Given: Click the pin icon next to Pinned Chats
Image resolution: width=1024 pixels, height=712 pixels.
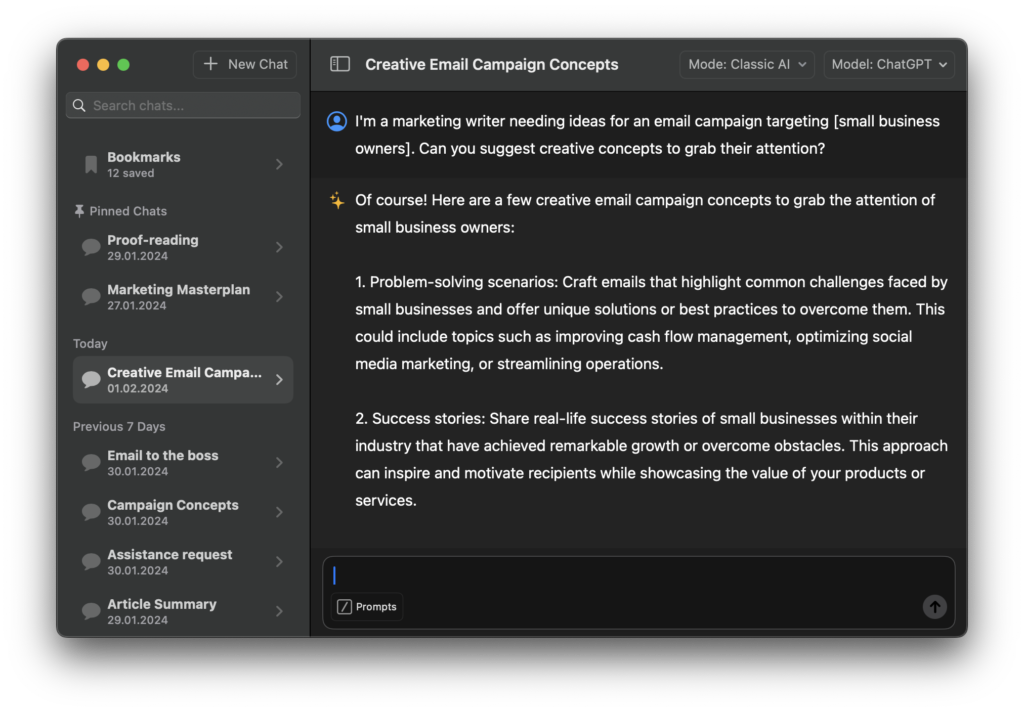Looking at the screenshot, I should [79, 211].
